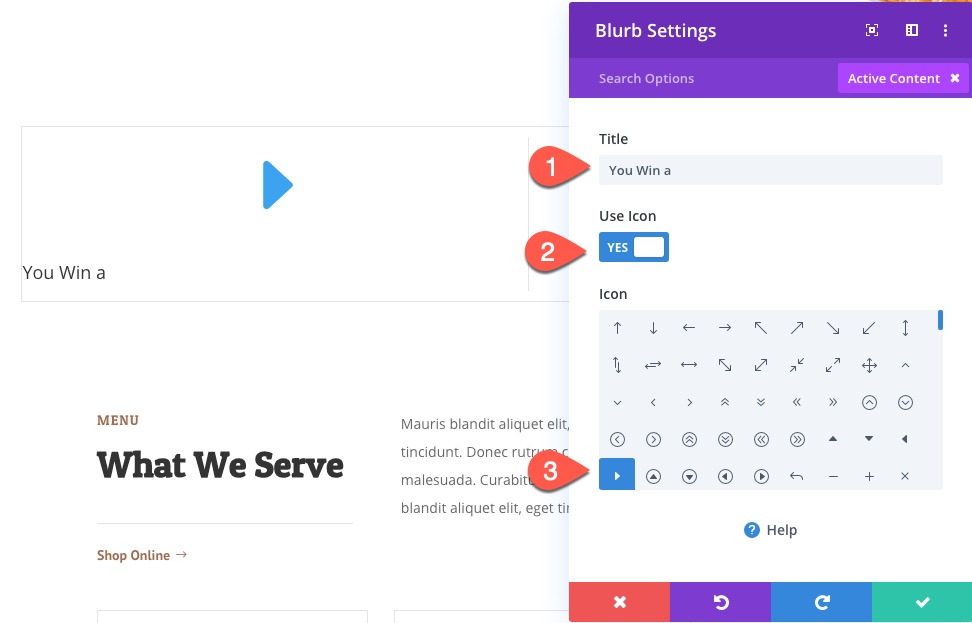Open the Help link
This screenshot has height=623, width=972.
point(770,530)
